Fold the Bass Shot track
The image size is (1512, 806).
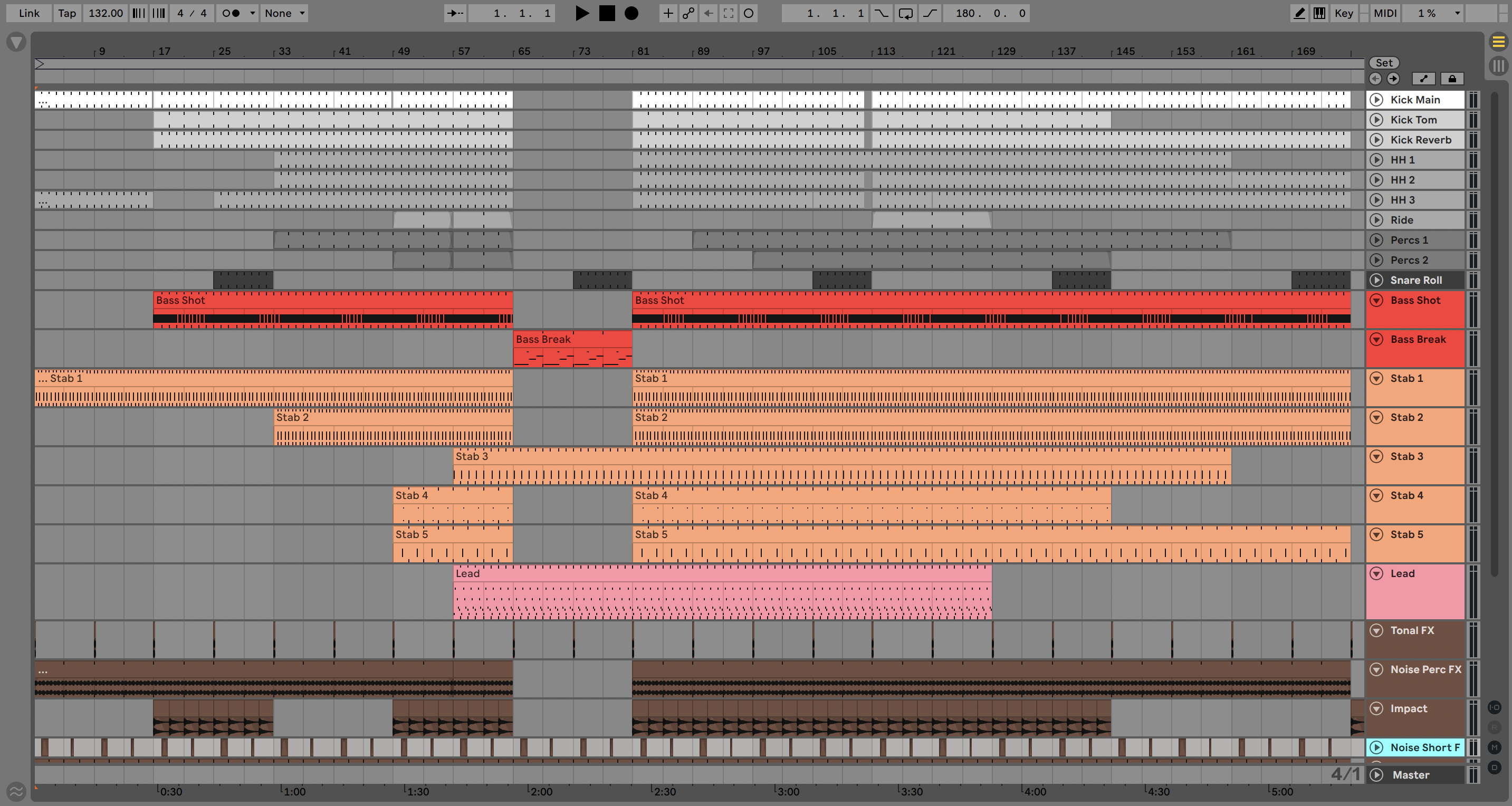point(1376,300)
